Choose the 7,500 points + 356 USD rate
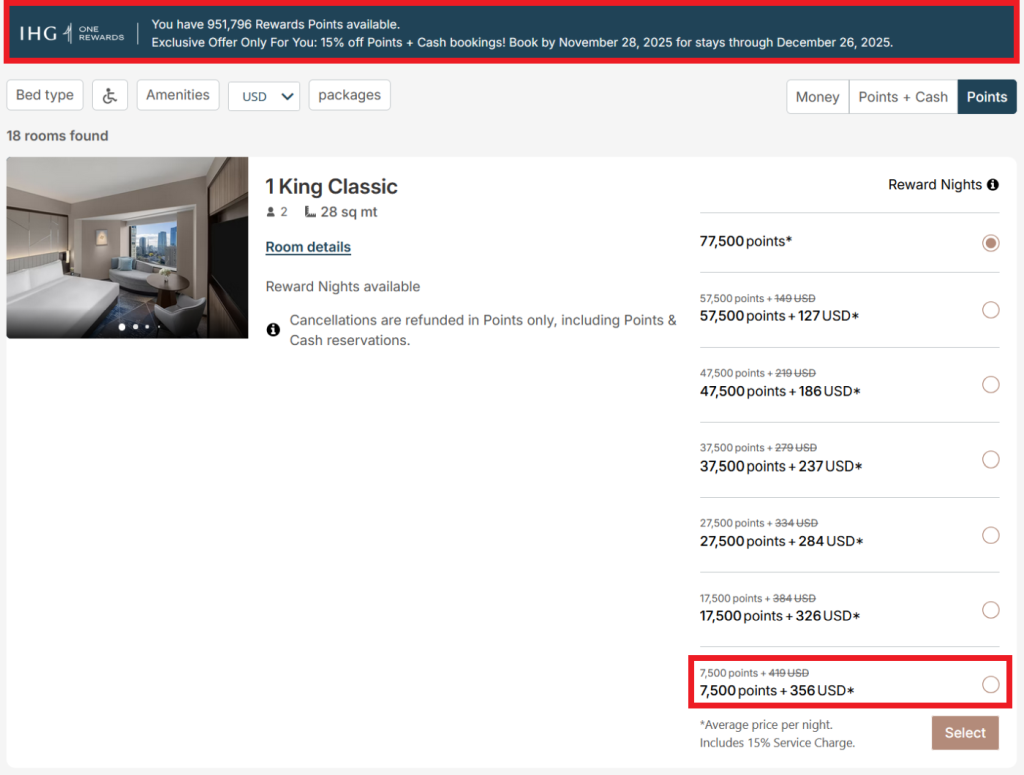Screen dimensions: 1024x775 [990, 684]
